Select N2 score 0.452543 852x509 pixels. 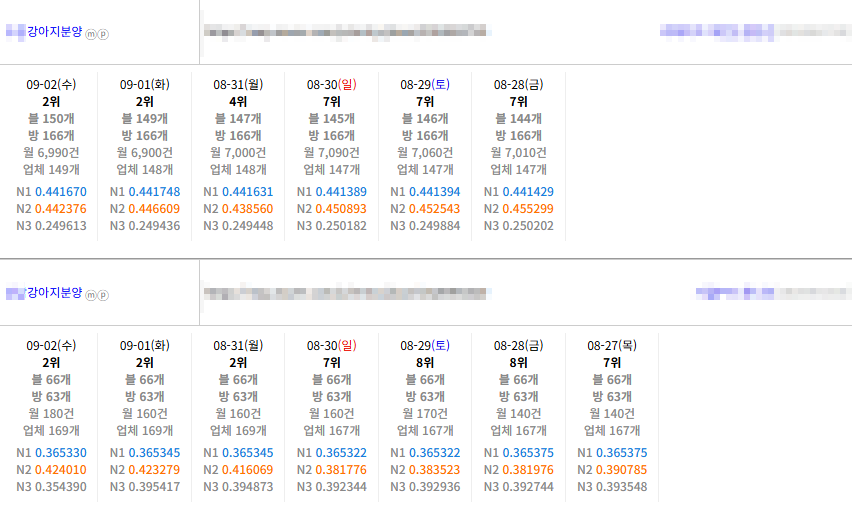(435, 209)
